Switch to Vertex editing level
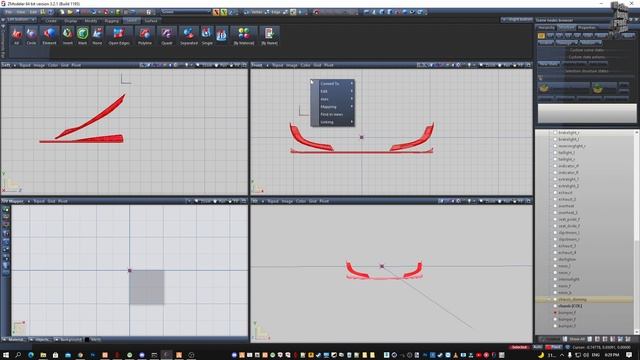This screenshot has height=360, width=640. click(x=254, y=12)
